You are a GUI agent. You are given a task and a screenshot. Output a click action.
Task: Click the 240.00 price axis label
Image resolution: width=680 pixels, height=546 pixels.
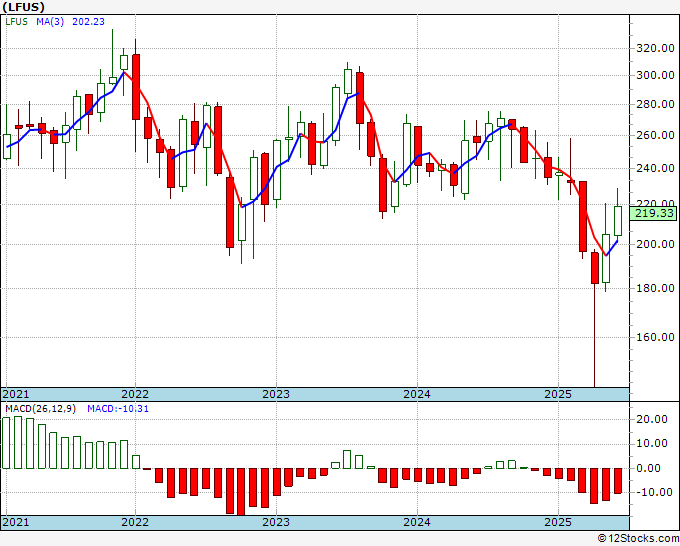pos(655,168)
